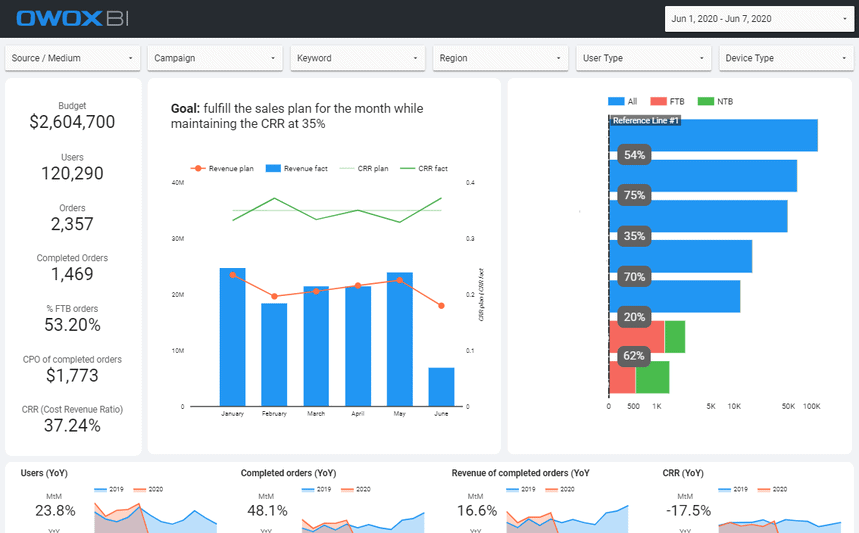Click the 20% funnel badge
Image resolution: width=859 pixels, height=533 pixels.
[634, 317]
